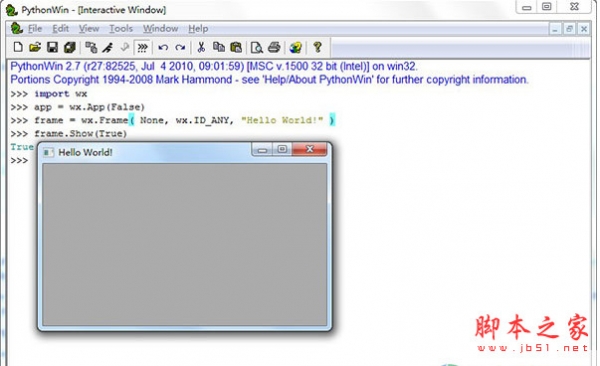Click the 'frame = wx.Frame(' code line
The image size is (600, 366).
[173, 121]
